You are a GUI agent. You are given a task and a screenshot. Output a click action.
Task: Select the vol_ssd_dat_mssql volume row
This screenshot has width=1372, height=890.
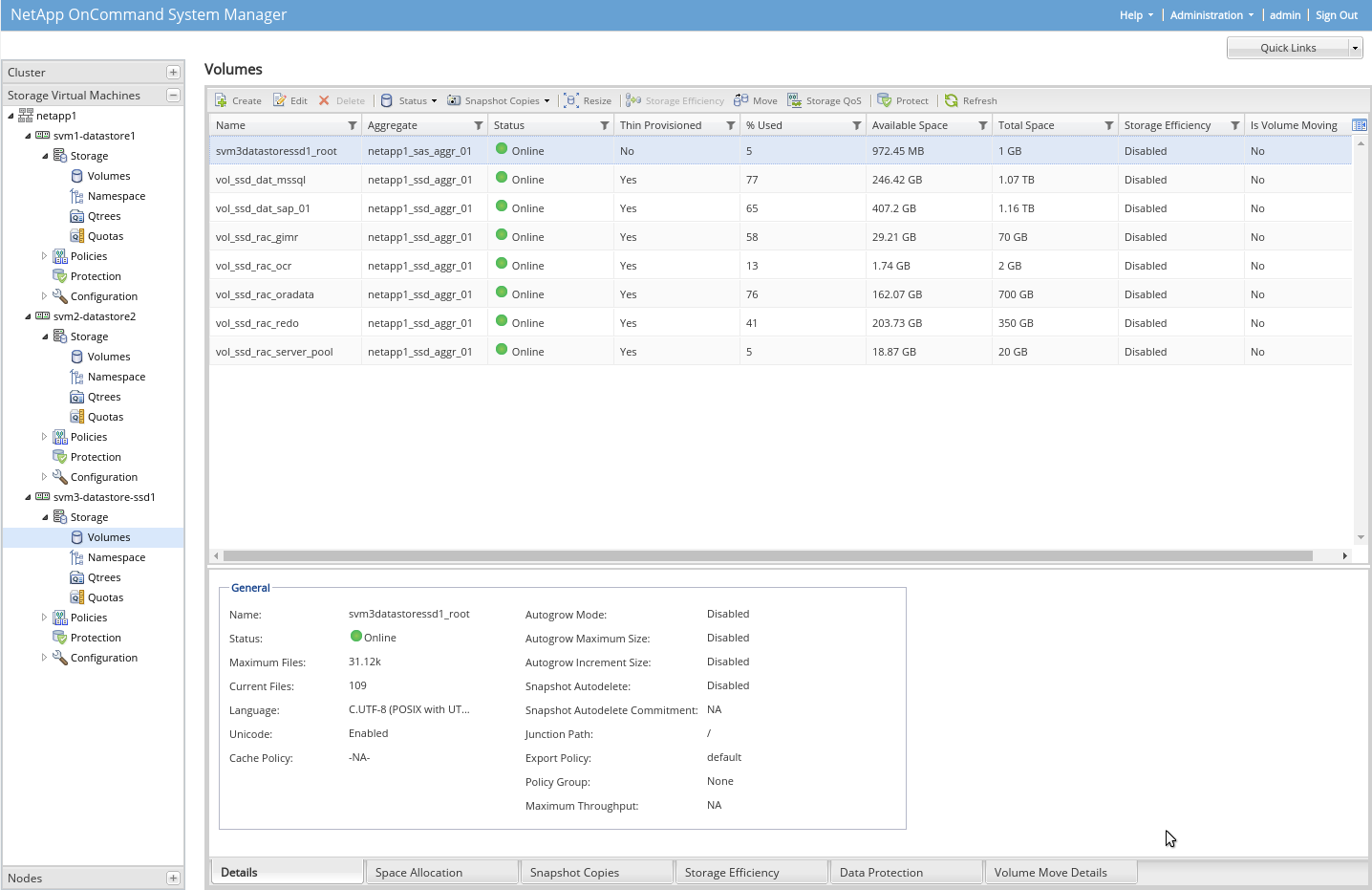tap(781, 180)
